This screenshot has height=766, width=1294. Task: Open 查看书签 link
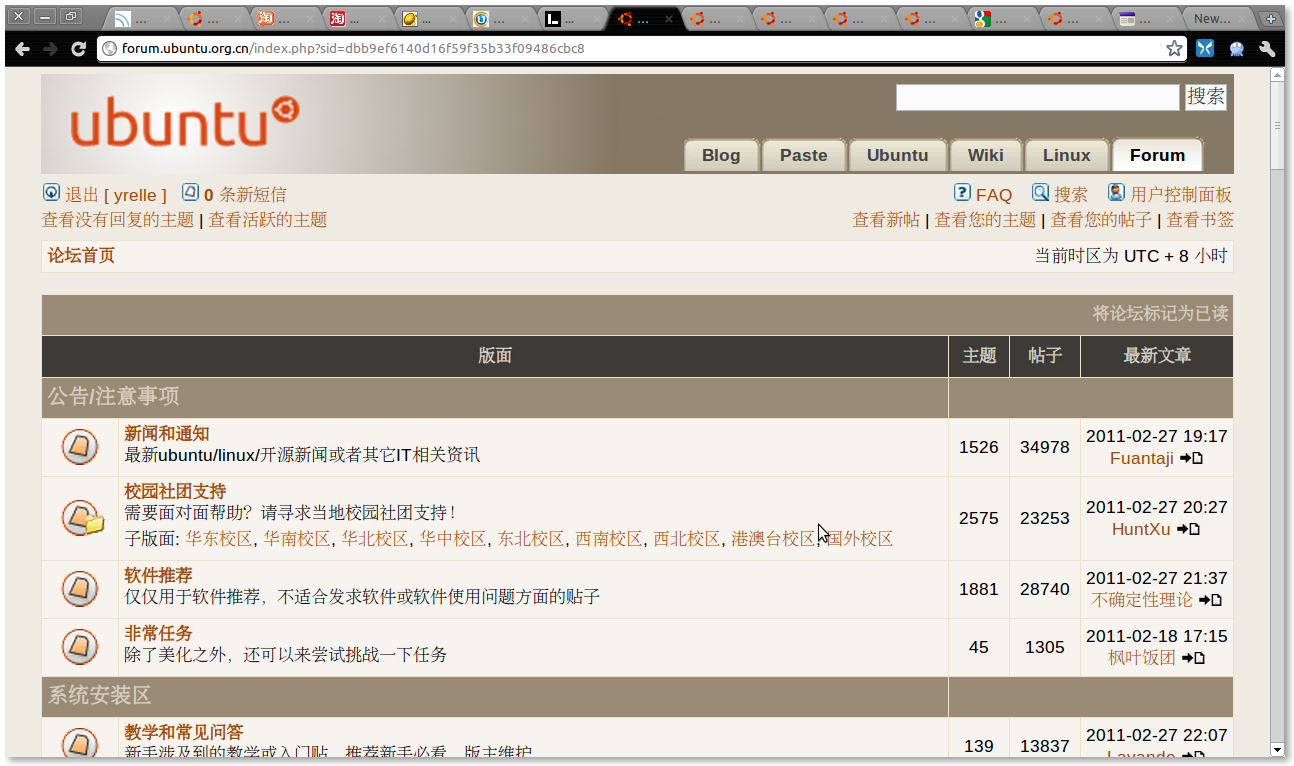coord(1200,220)
